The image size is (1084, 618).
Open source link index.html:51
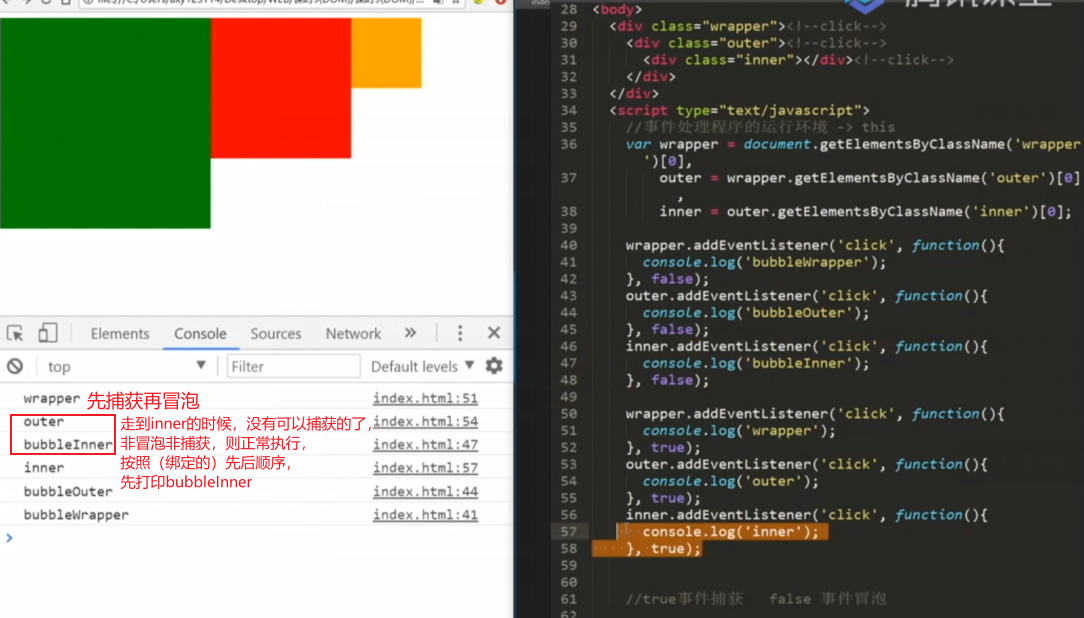tap(425, 398)
